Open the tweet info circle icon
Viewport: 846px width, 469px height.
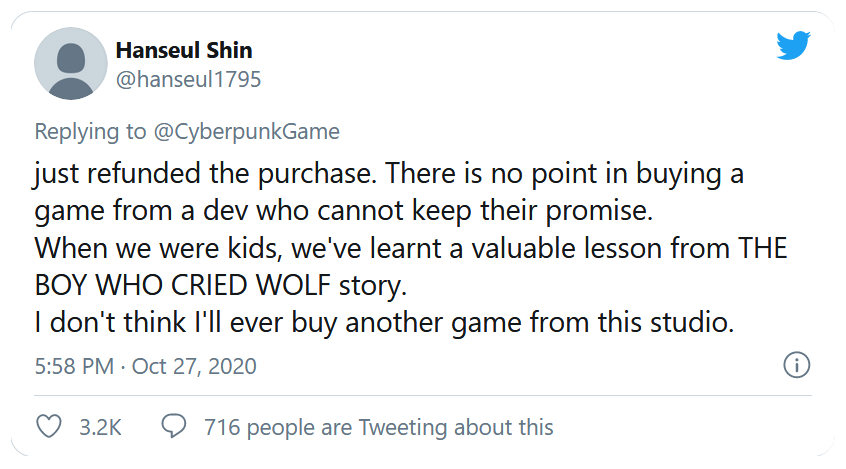(796, 366)
